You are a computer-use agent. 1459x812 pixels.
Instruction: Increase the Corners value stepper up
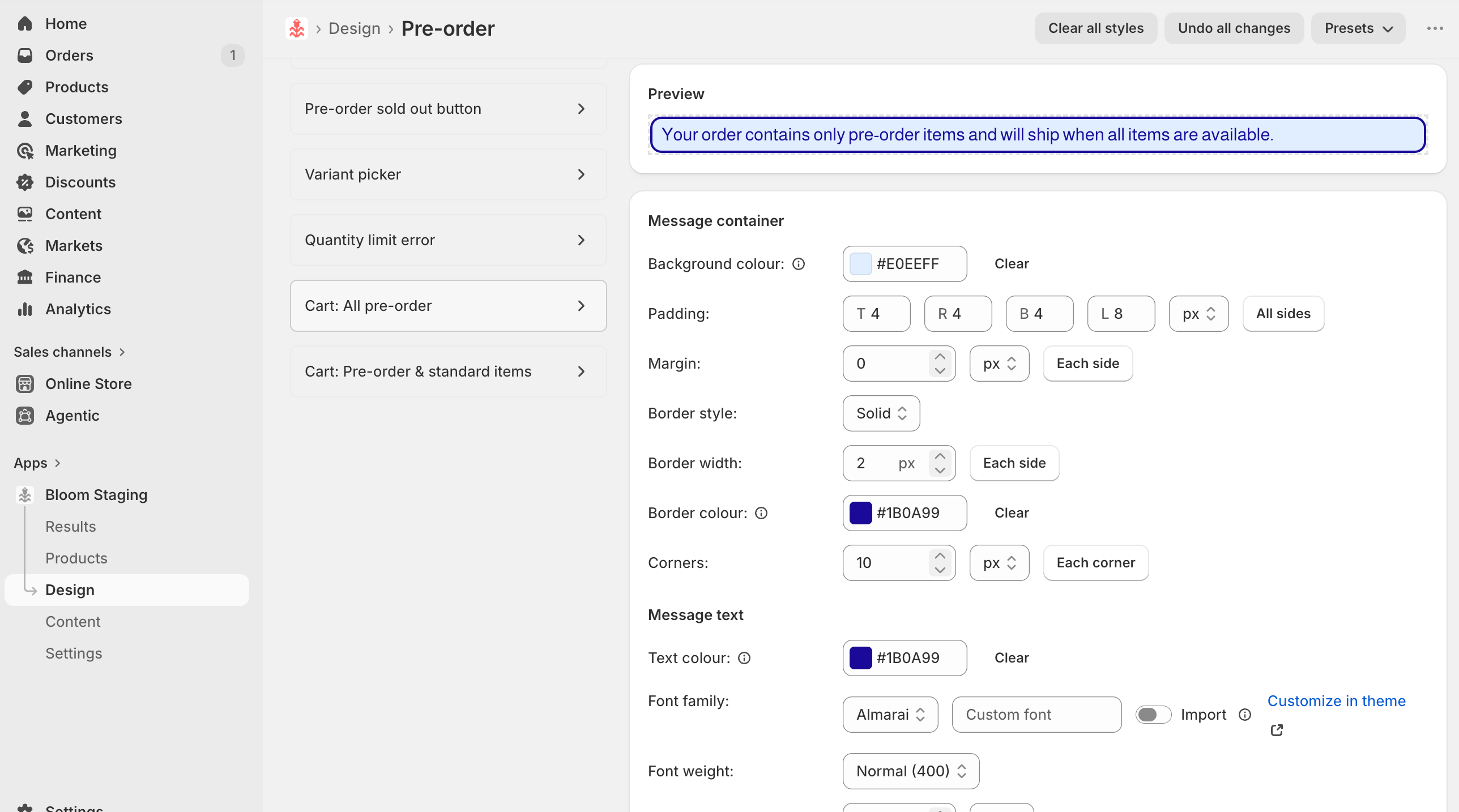pos(940,555)
